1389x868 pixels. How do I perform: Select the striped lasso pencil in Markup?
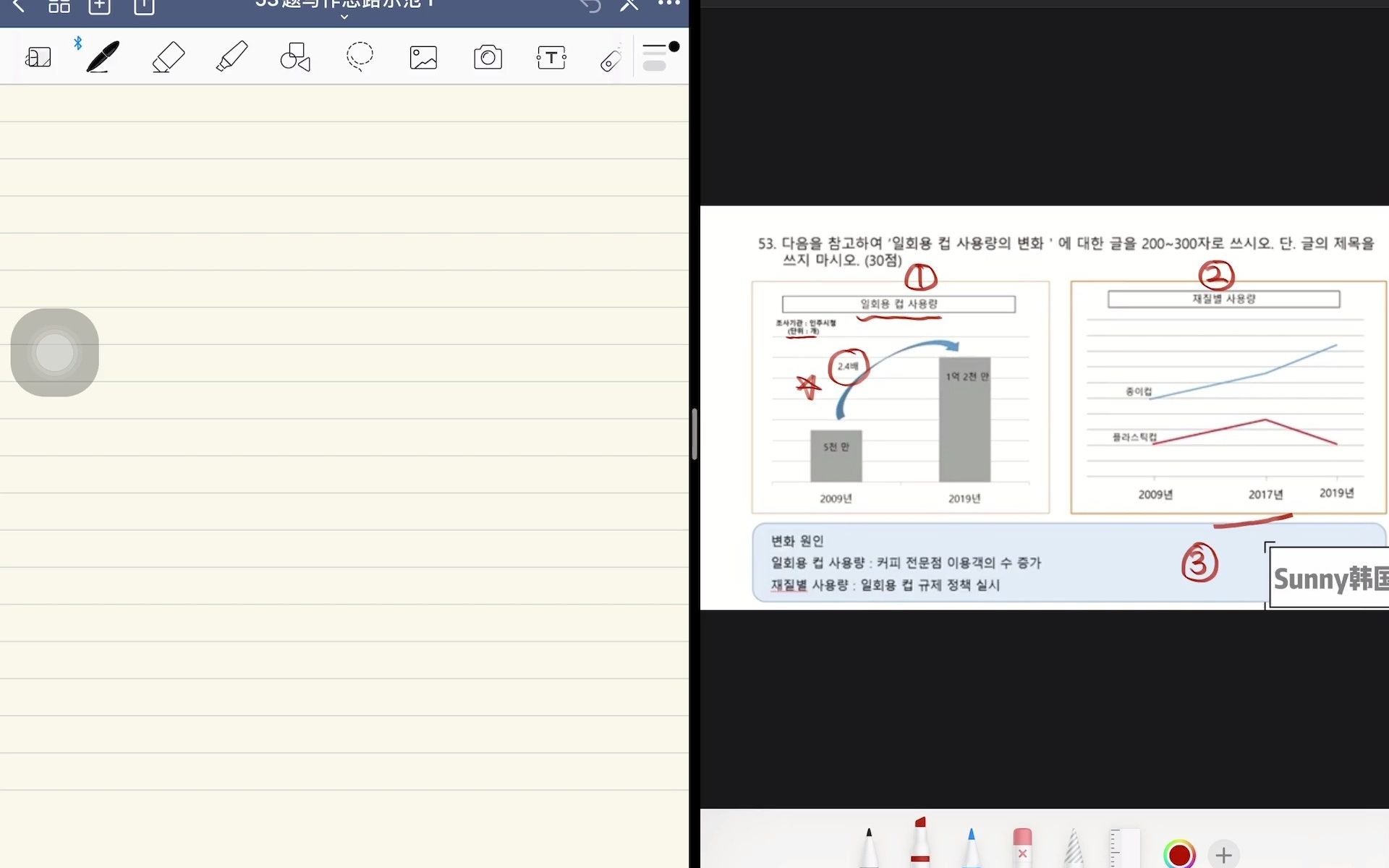(x=1074, y=848)
